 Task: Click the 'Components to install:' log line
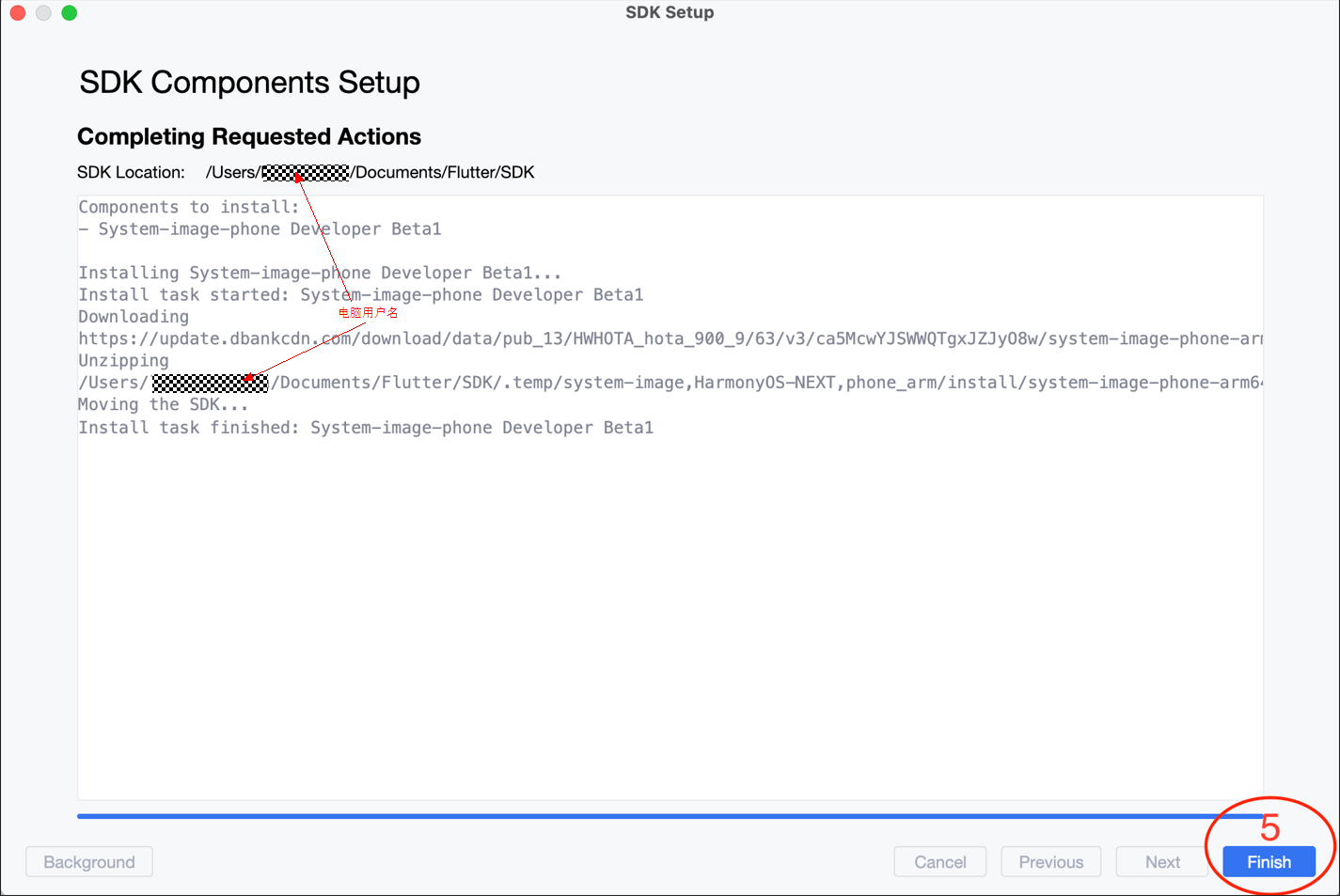tap(188, 207)
